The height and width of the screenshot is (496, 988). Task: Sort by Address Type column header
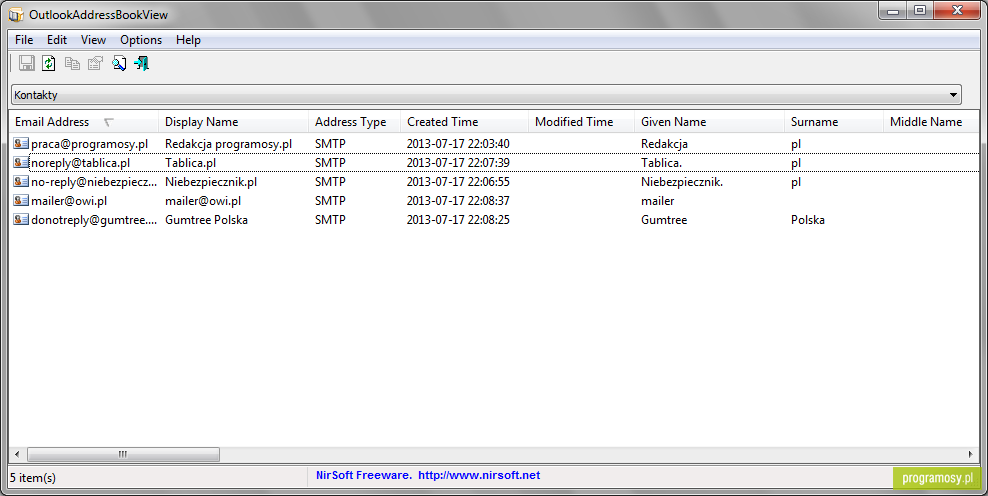[x=354, y=122]
